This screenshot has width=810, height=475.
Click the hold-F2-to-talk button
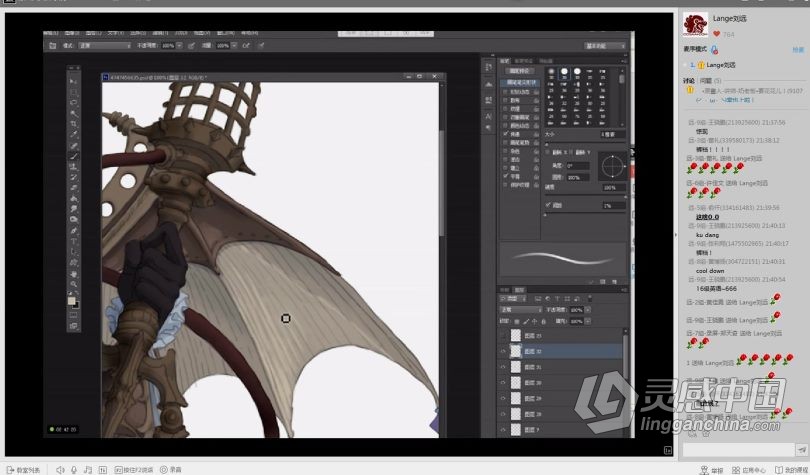tap(134, 469)
